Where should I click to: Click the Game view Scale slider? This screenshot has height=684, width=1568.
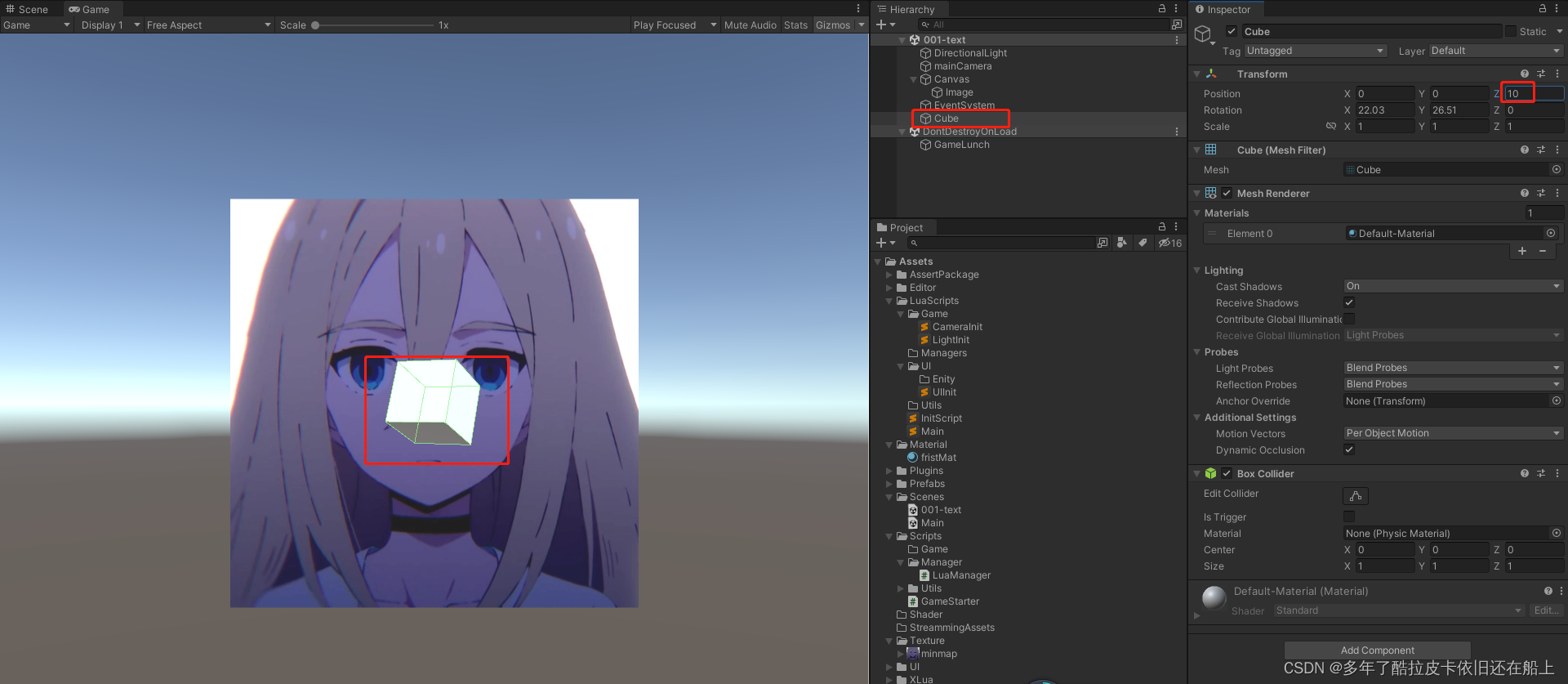(374, 25)
